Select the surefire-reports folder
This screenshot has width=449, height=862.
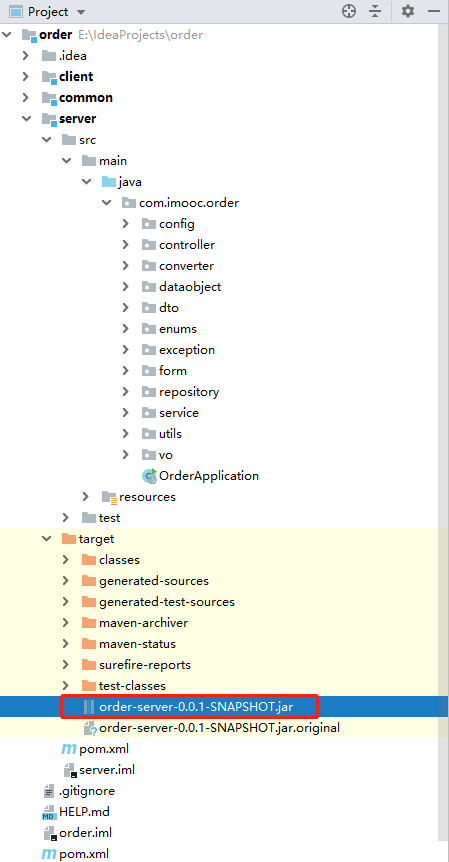pos(145,665)
